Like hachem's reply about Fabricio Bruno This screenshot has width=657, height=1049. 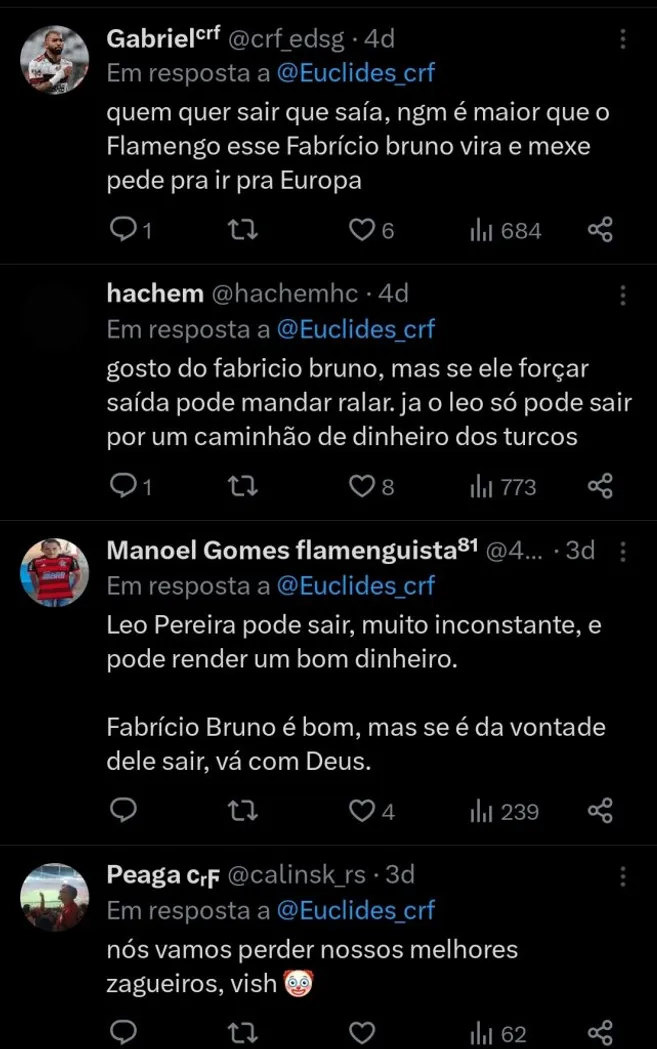360,486
